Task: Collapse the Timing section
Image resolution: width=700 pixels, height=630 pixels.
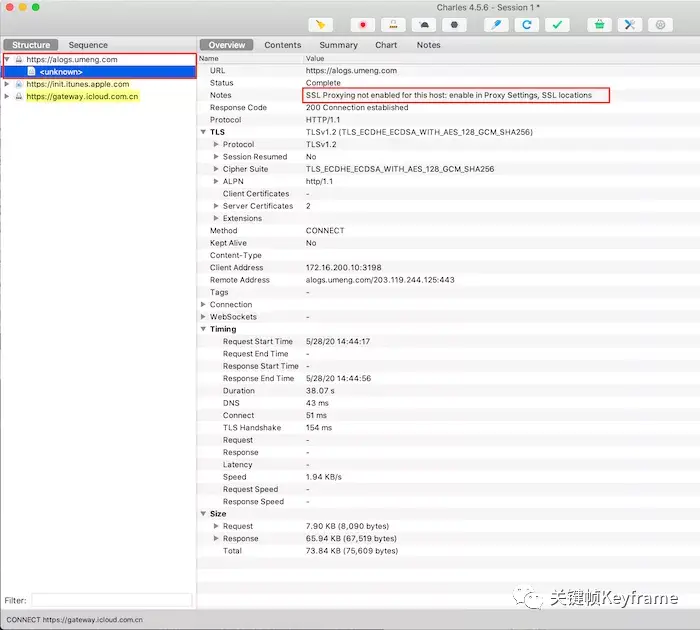Action: coord(203,329)
